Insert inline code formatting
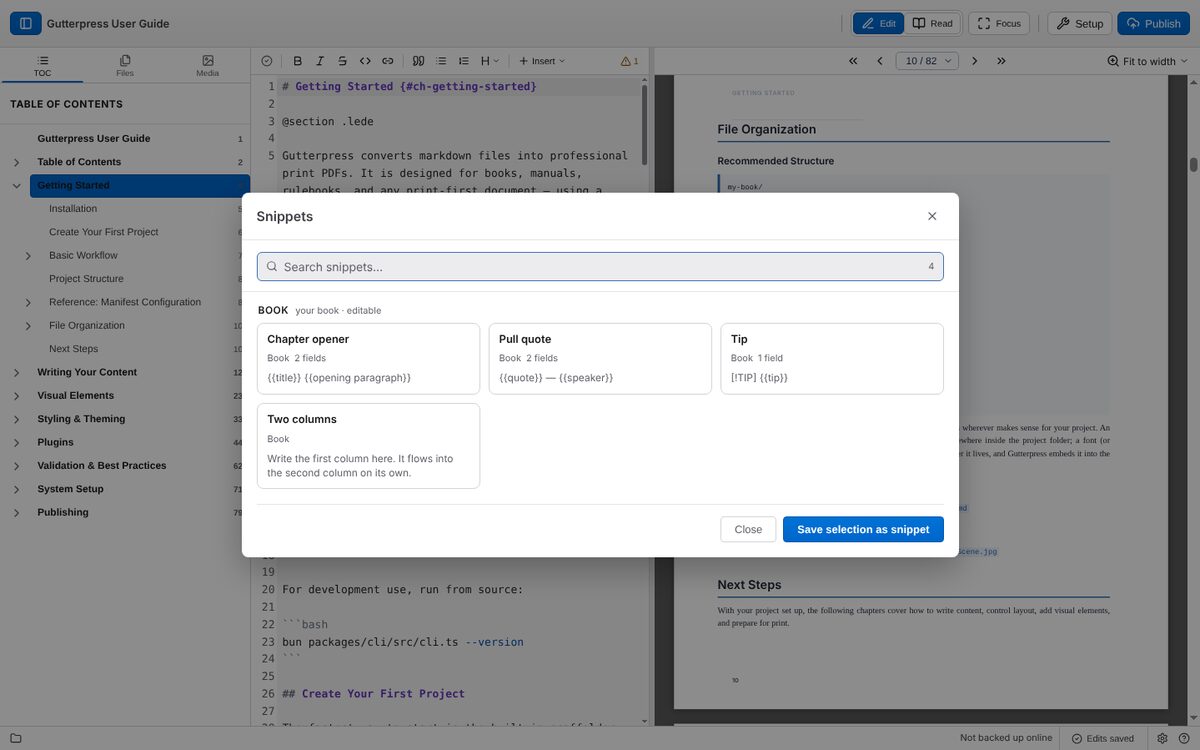Image resolution: width=1200 pixels, height=750 pixels. tap(365, 61)
